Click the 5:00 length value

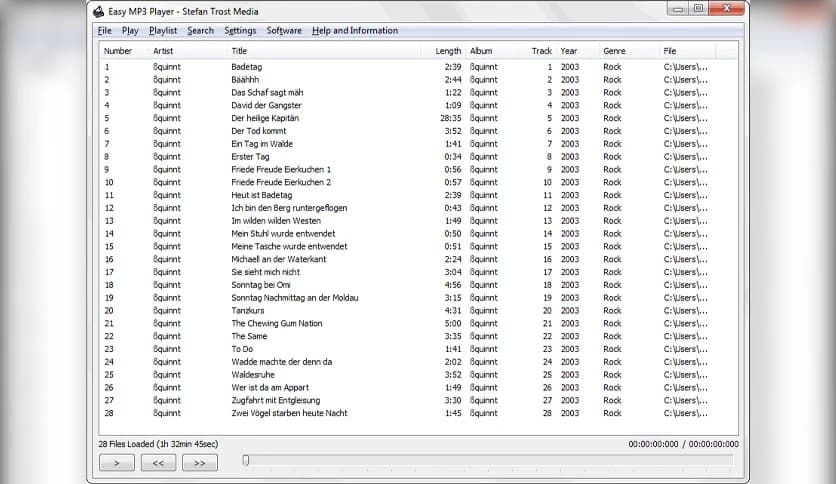tap(453, 323)
